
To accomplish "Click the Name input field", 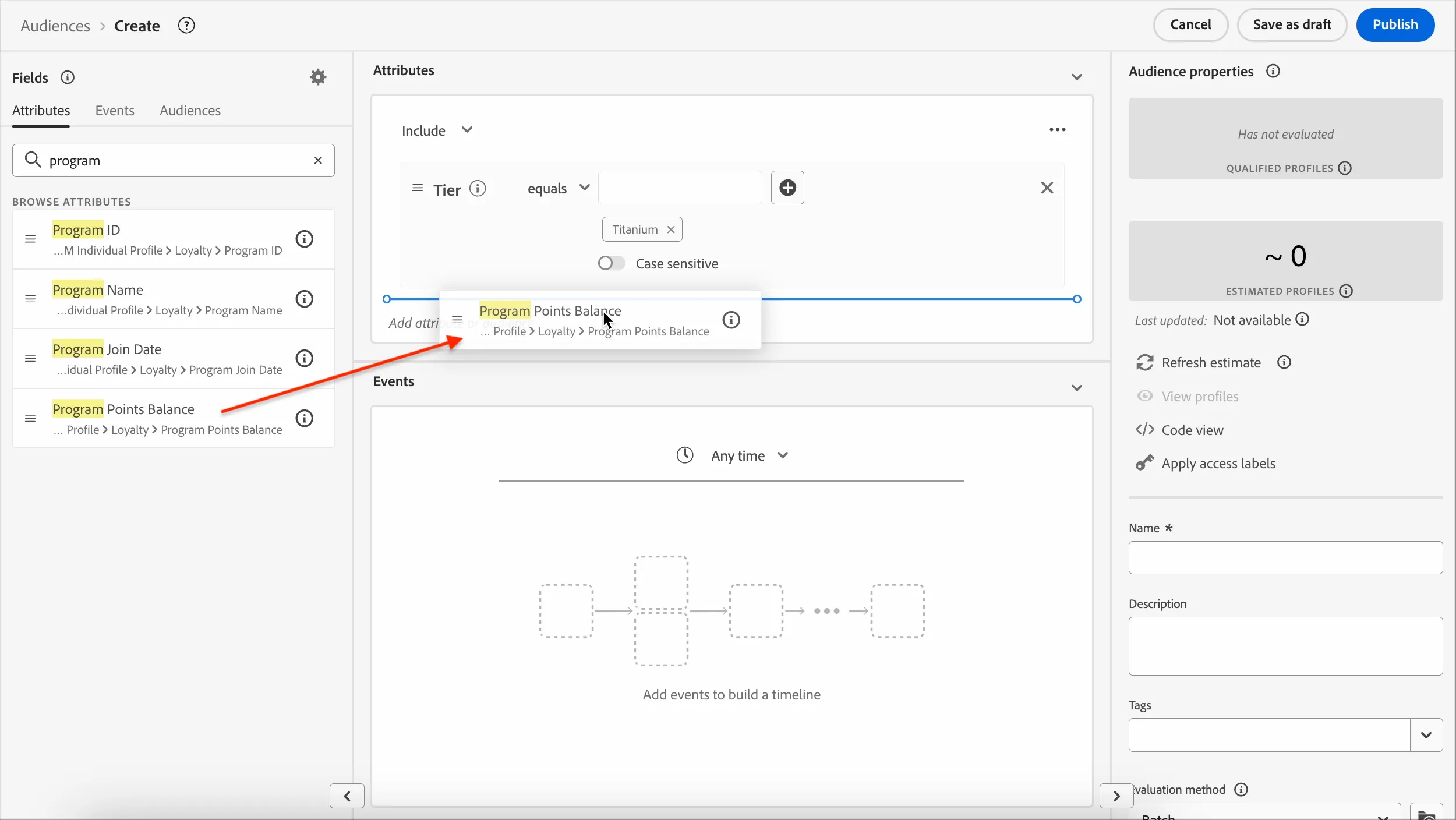I will [x=1285, y=558].
